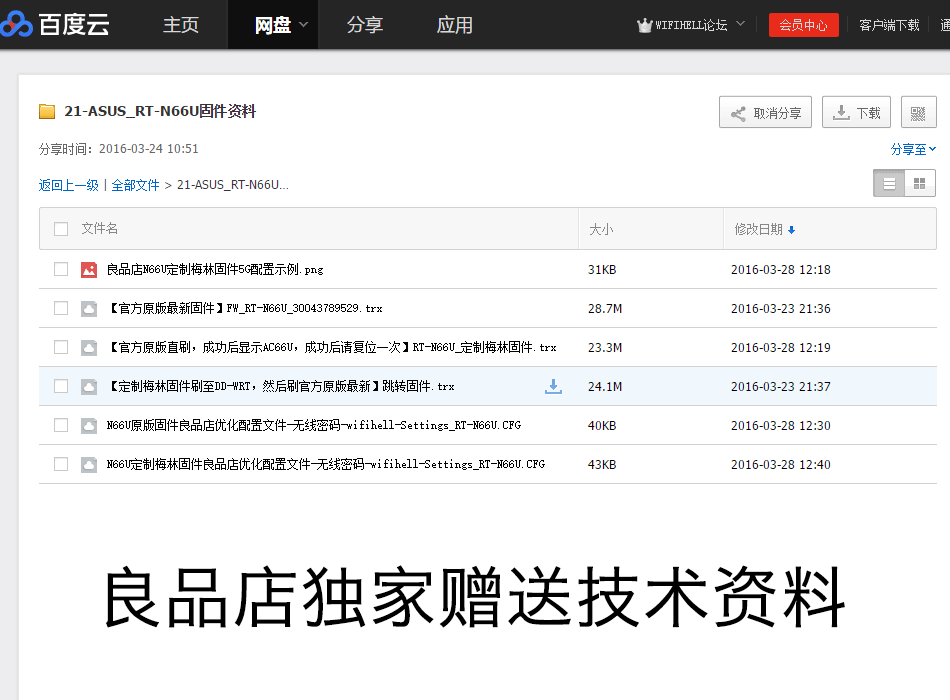
Task: Click the crown icon beside WIFIHELL论坛
Action: pyautogui.click(x=645, y=25)
